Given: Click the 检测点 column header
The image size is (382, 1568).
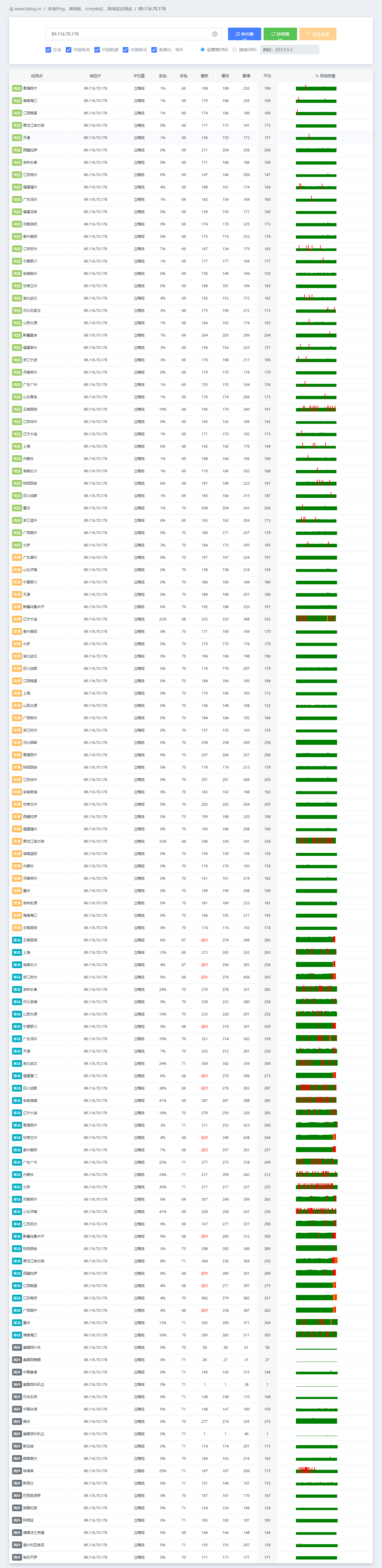Looking at the screenshot, I should [37, 76].
